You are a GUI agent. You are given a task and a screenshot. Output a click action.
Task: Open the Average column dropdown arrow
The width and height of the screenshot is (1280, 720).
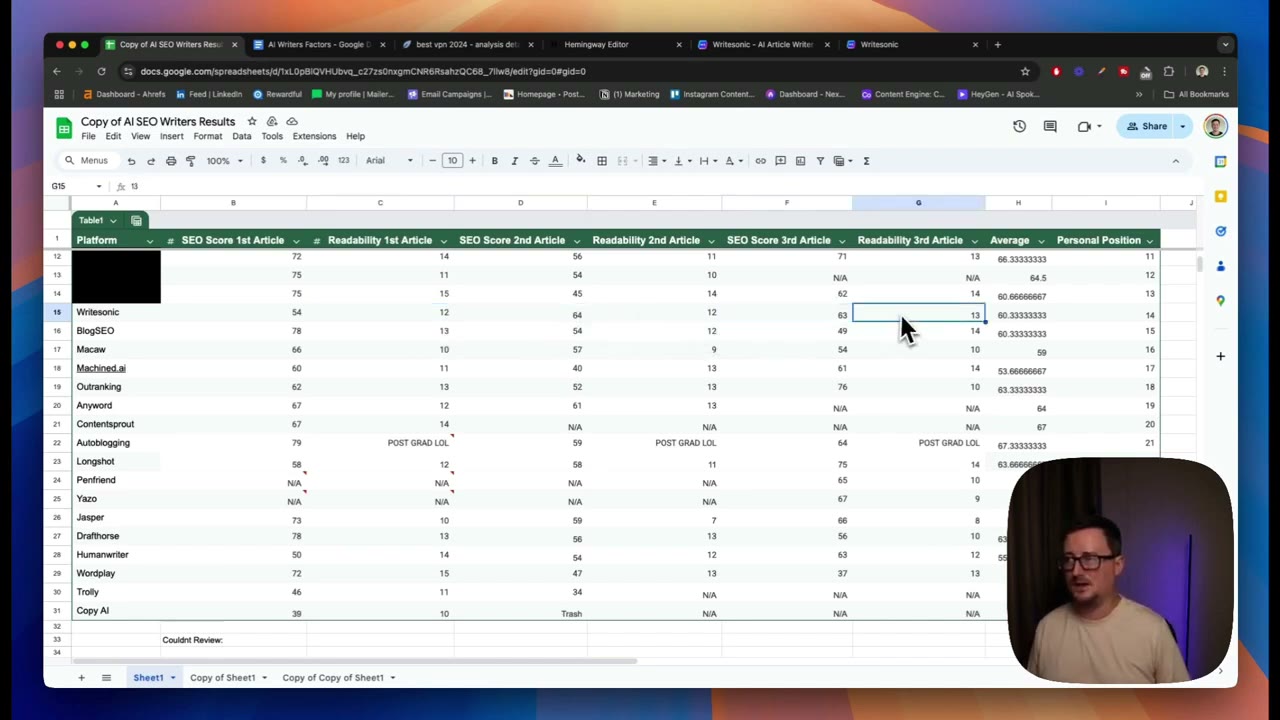1041,241
